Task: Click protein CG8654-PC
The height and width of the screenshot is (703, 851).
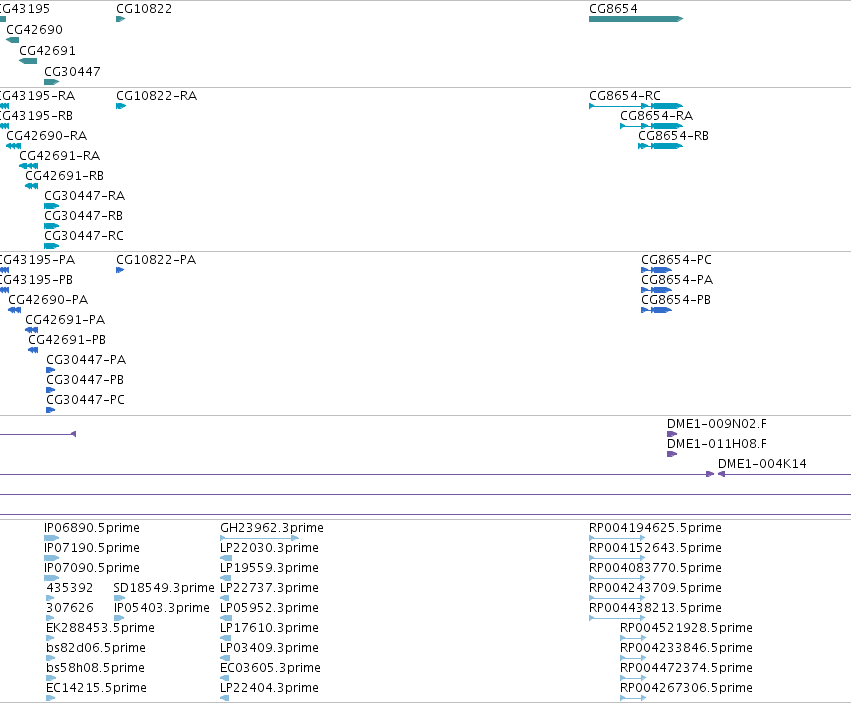Action: click(656, 270)
